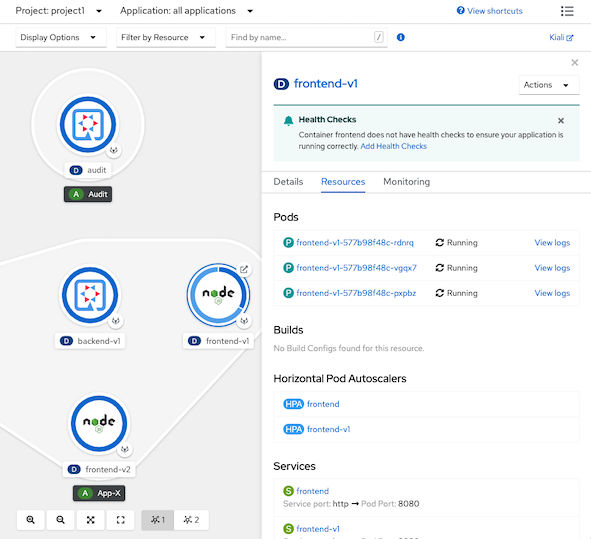Click Kiali decorator on frontend-v1 node
The height and width of the screenshot is (539, 591).
[244, 321]
